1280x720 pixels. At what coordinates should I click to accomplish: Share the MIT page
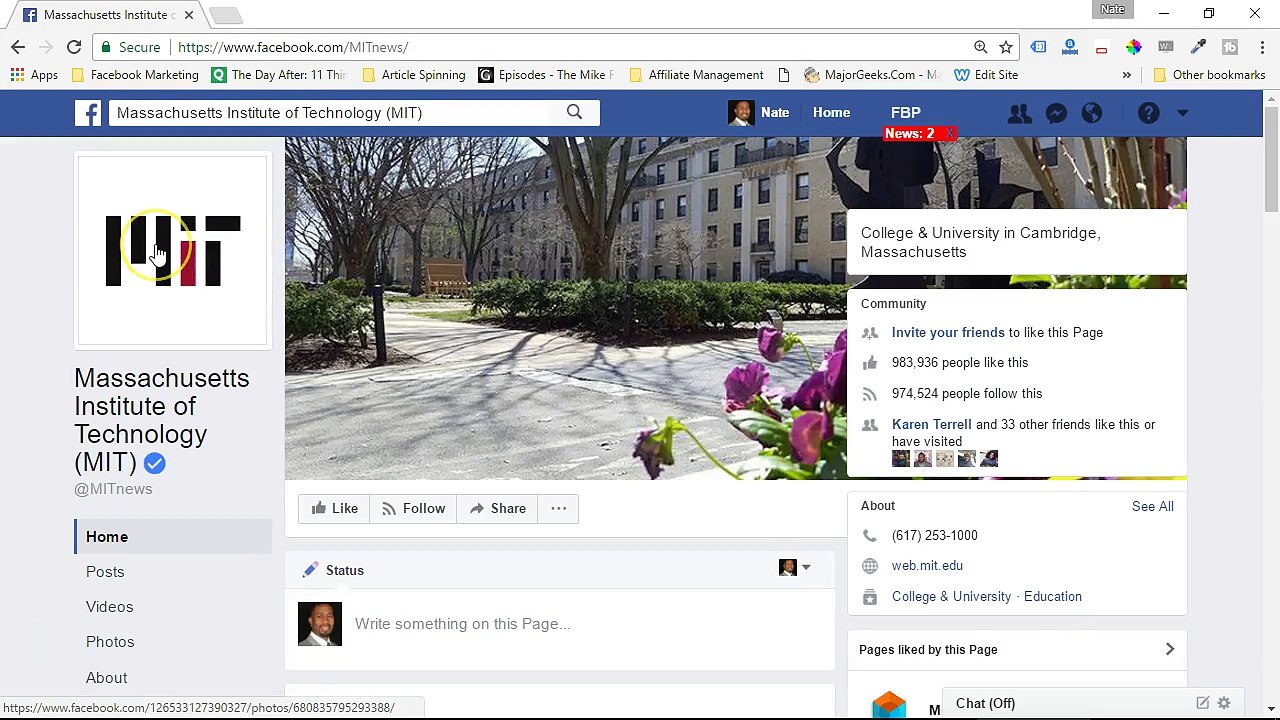497,509
